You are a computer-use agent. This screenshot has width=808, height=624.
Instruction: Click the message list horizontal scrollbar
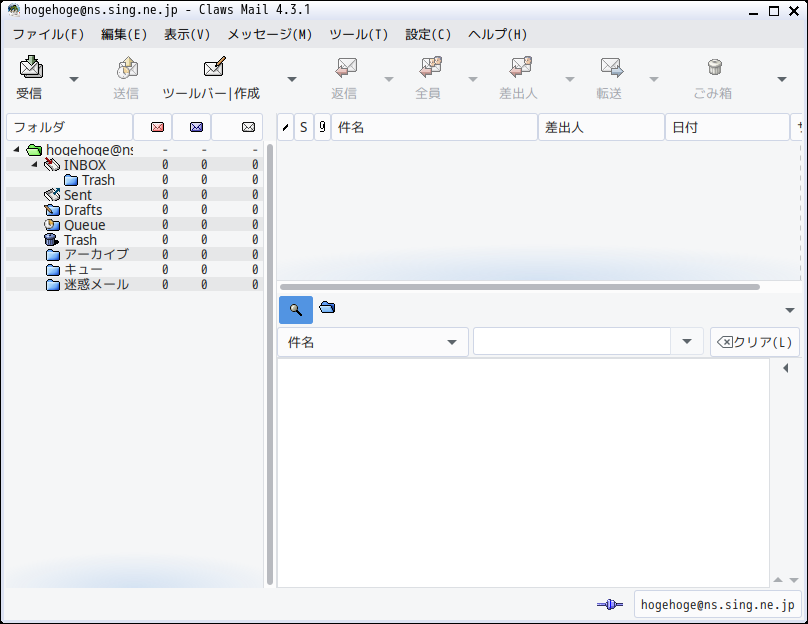(x=519, y=287)
